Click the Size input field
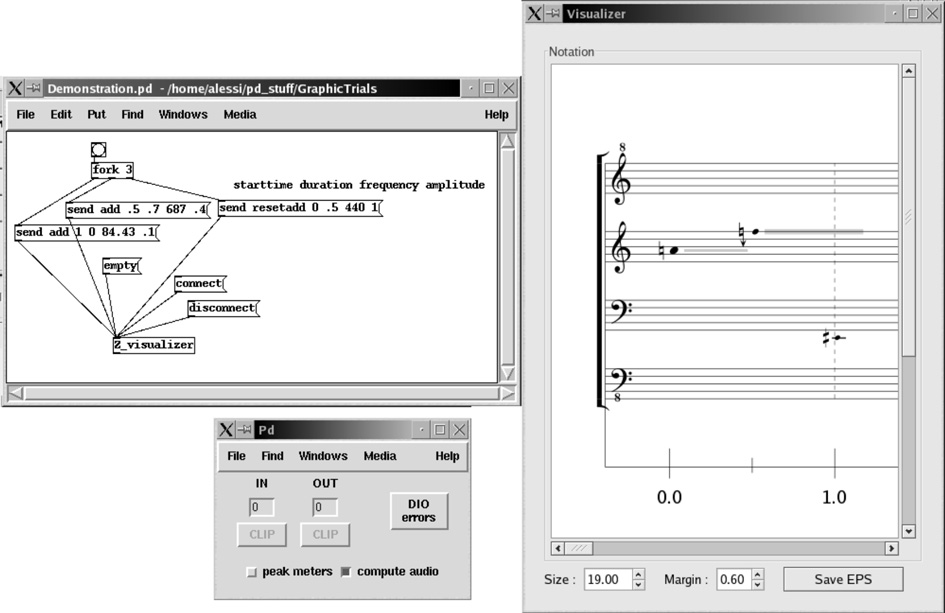The image size is (945, 613). 608,580
